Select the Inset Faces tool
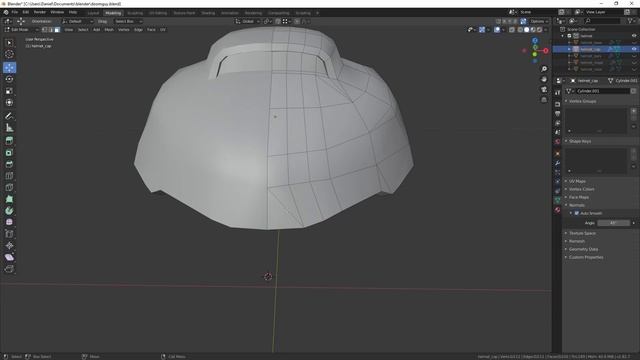Viewport: 640px width, 360px height. pos(9,152)
